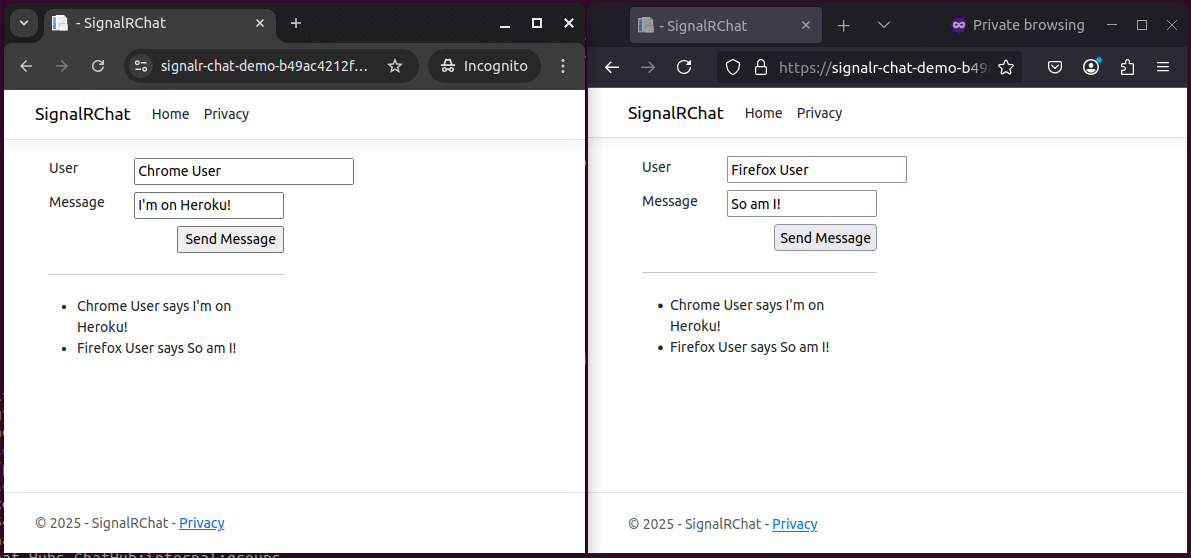Reload the page in Chrome
The width and height of the screenshot is (1191, 558).
click(98, 66)
